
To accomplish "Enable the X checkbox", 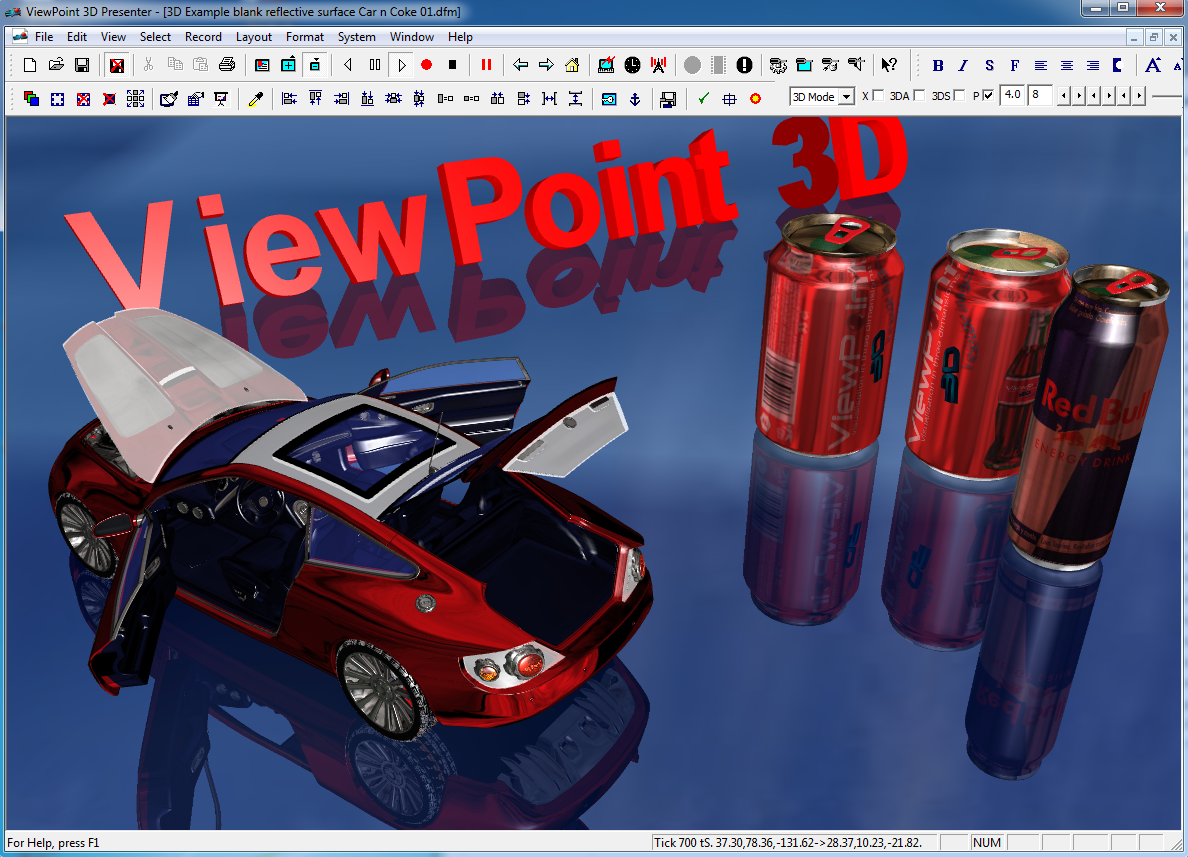I will tap(879, 96).
